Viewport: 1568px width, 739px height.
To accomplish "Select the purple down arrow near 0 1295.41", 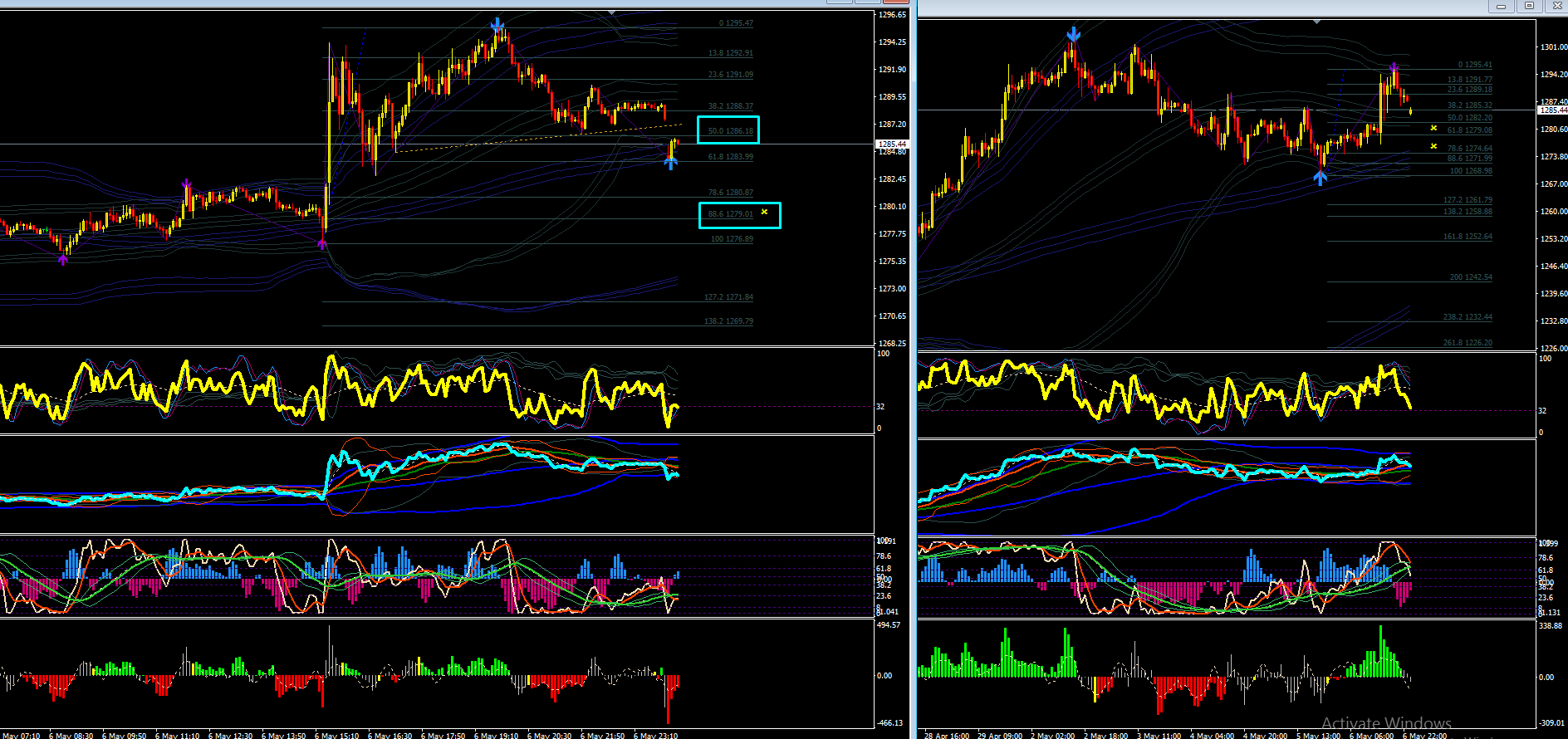I will point(1394,67).
